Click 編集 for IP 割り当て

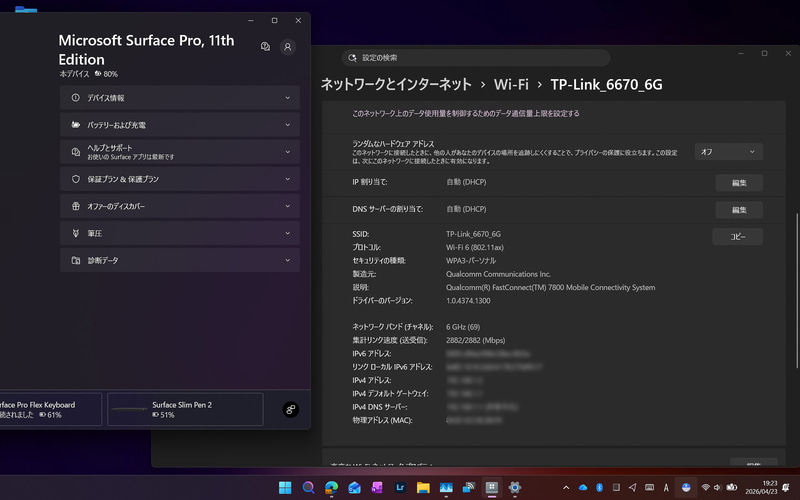tap(739, 183)
